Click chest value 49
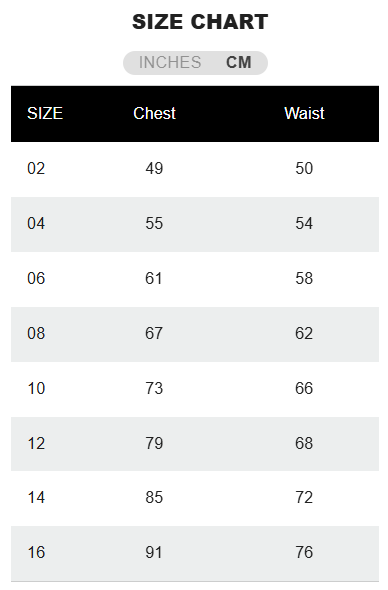Screen dimensions: 388x590 pyautogui.click(x=154, y=169)
